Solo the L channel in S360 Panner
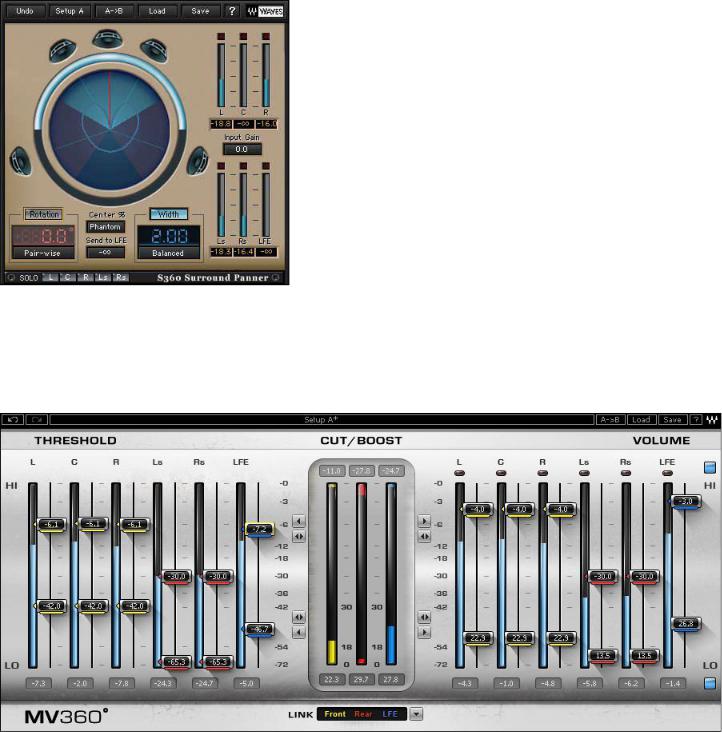722x732 pixels. coord(50,277)
